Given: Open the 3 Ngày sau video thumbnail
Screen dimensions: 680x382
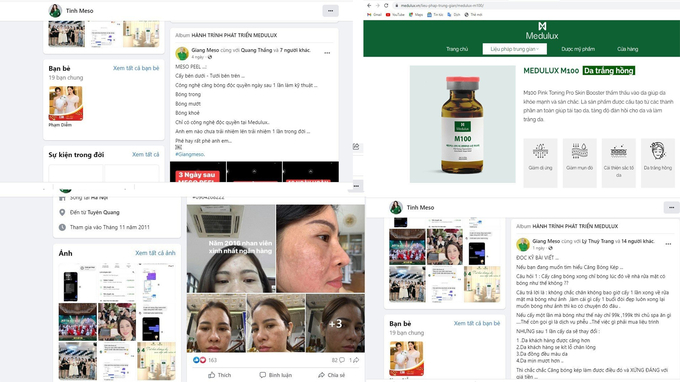Looking at the screenshot, I should point(198,172).
